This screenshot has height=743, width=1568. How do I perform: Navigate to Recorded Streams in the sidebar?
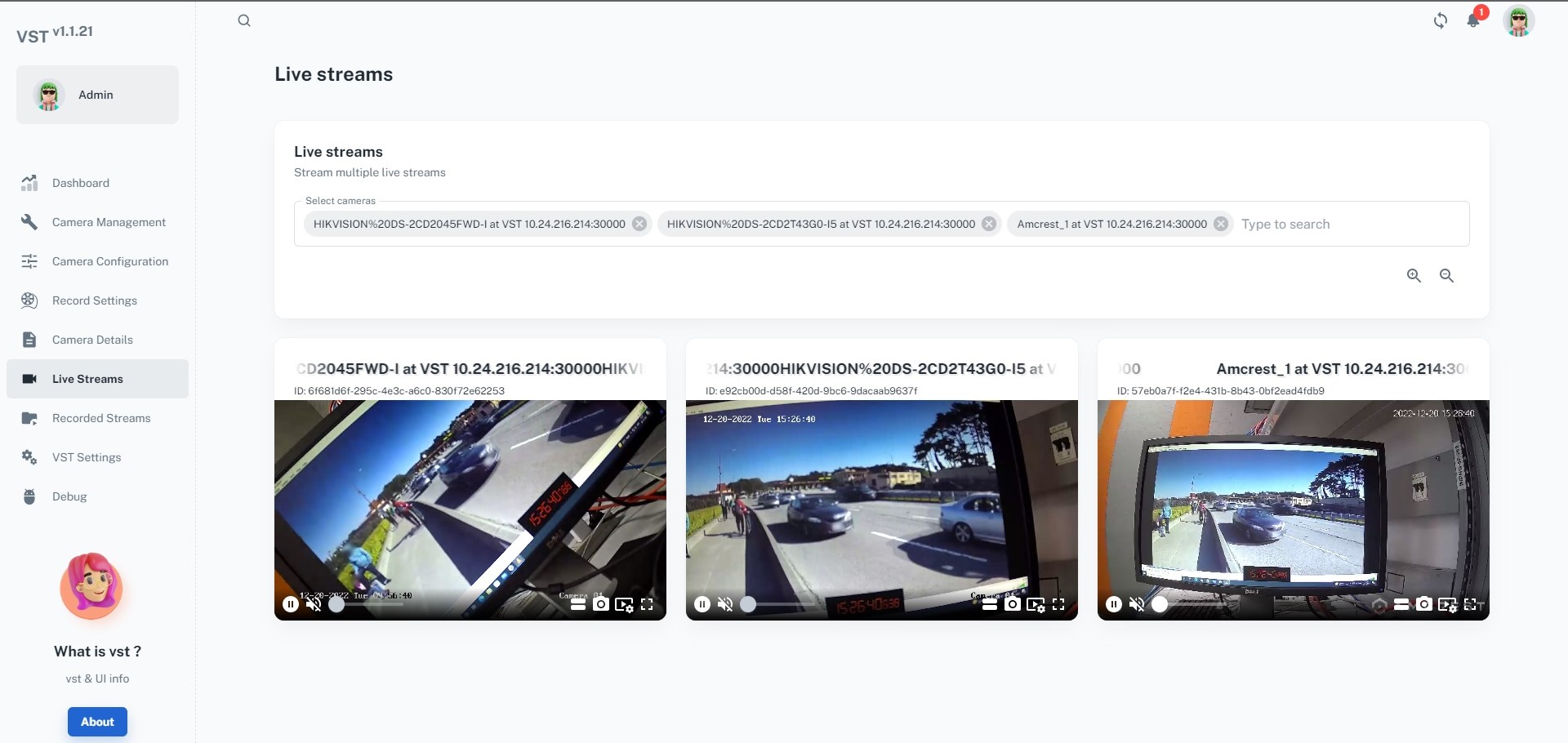[100, 418]
